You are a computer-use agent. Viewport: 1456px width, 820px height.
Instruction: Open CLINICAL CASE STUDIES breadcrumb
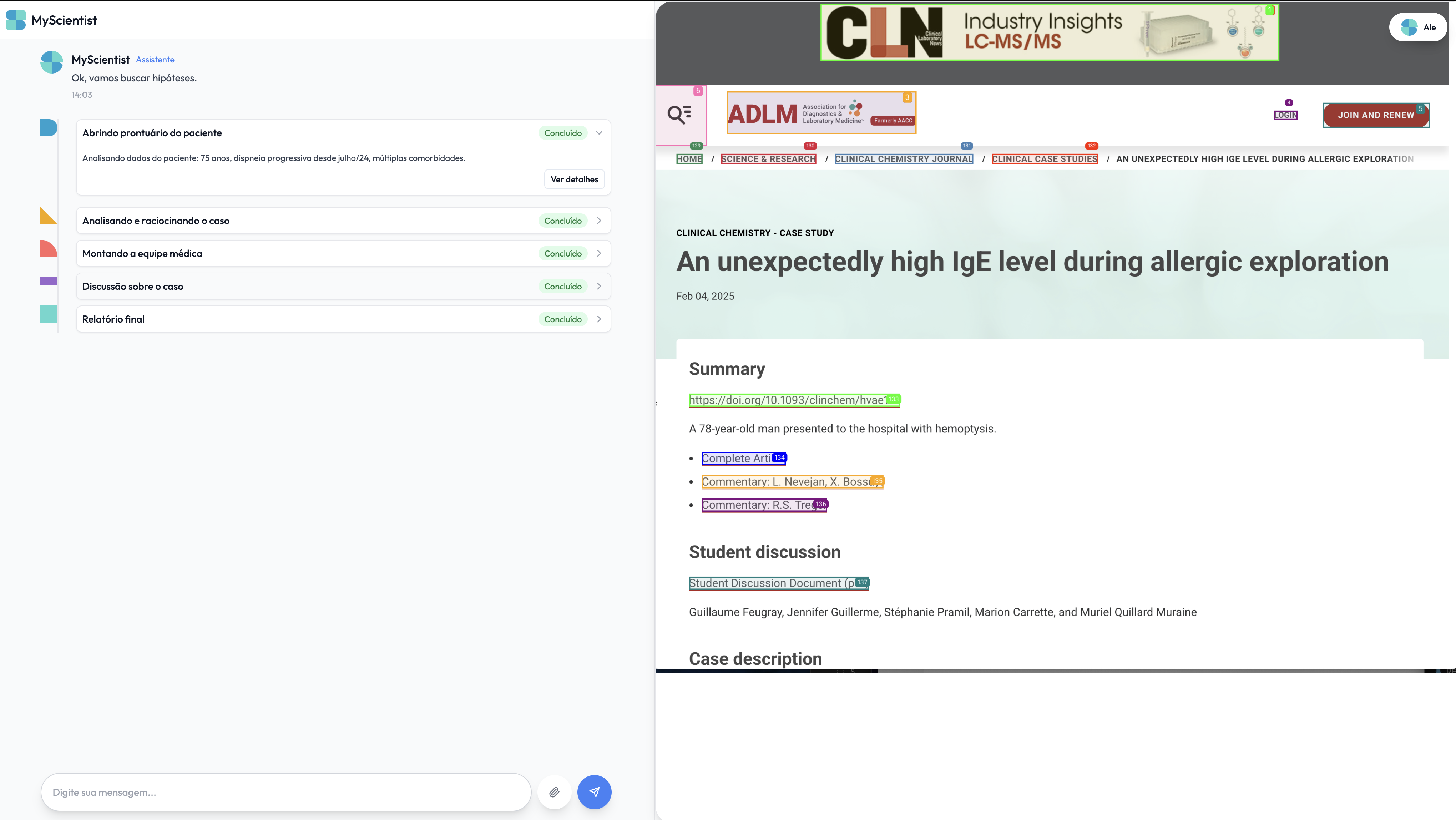pyautogui.click(x=1045, y=159)
